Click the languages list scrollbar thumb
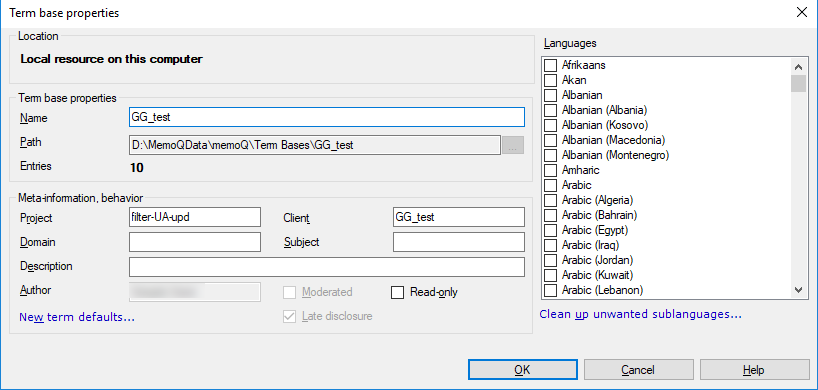The image size is (818, 390). [x=798, y=83]
